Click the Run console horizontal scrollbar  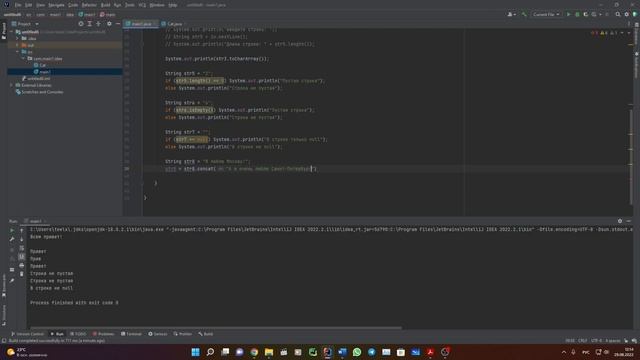(216, 328)
